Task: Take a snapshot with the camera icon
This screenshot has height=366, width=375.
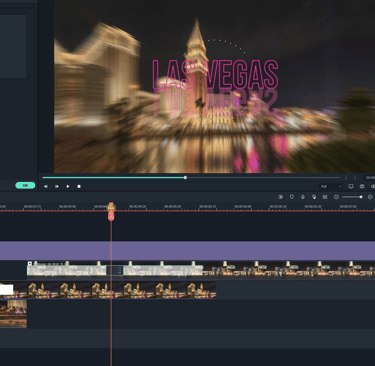Action: [x=362, y=187]
